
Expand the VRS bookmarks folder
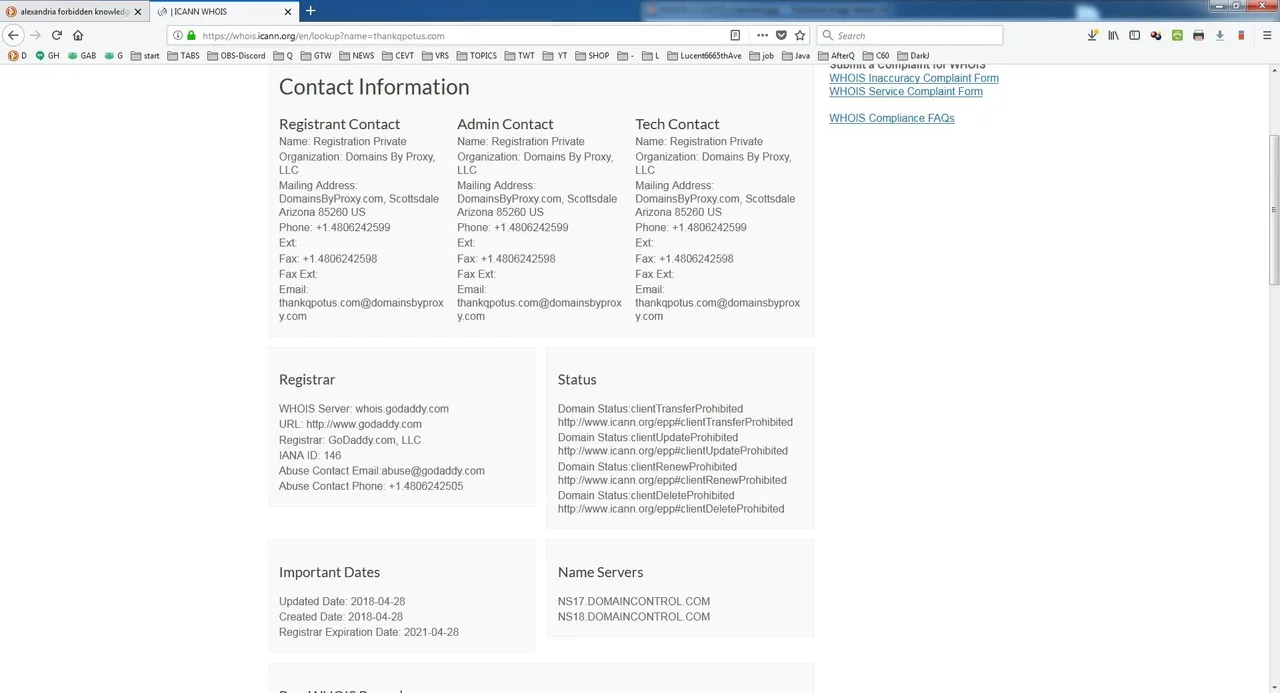pyautogui.click(x=435, y=56)
